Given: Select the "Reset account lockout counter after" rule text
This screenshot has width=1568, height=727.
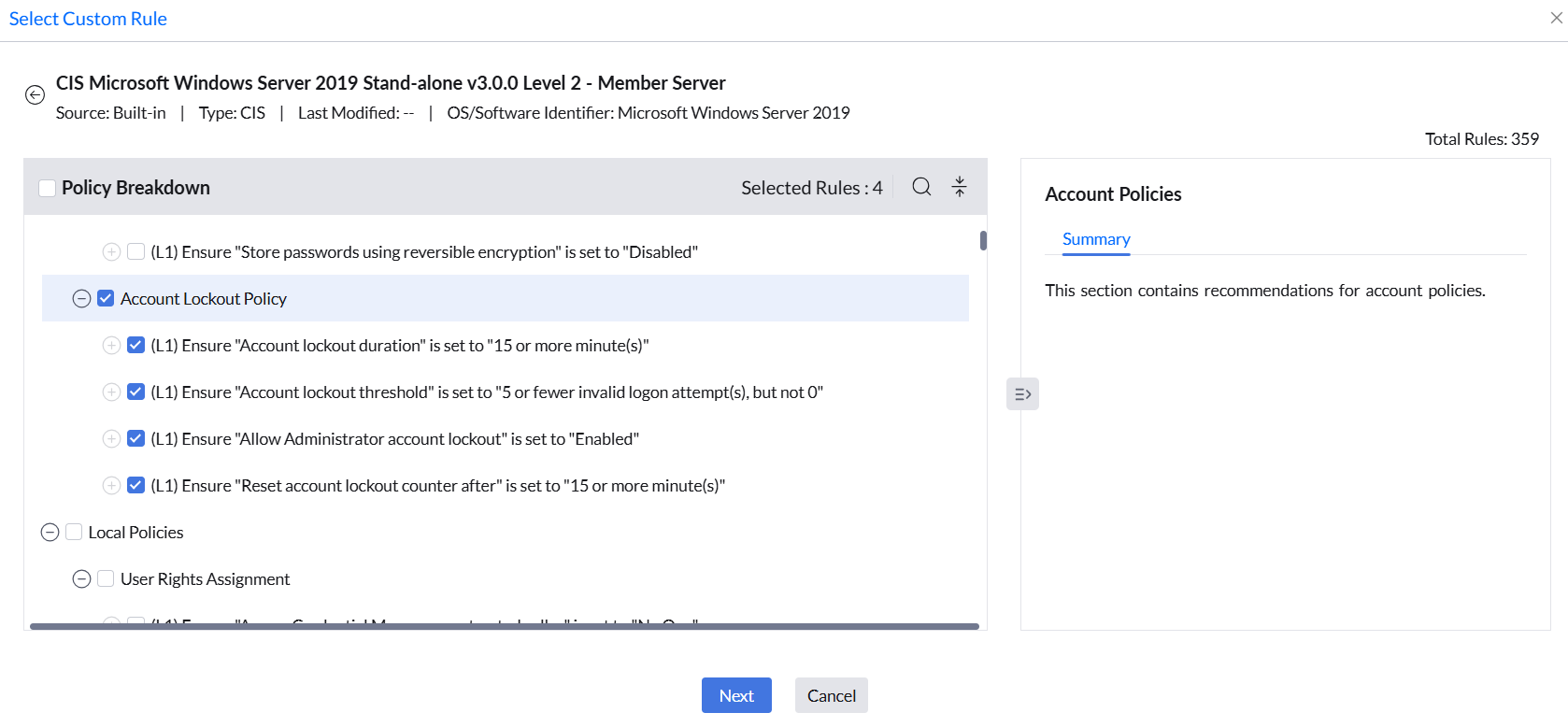Looking at the screenshot, I should coord(438,486).
